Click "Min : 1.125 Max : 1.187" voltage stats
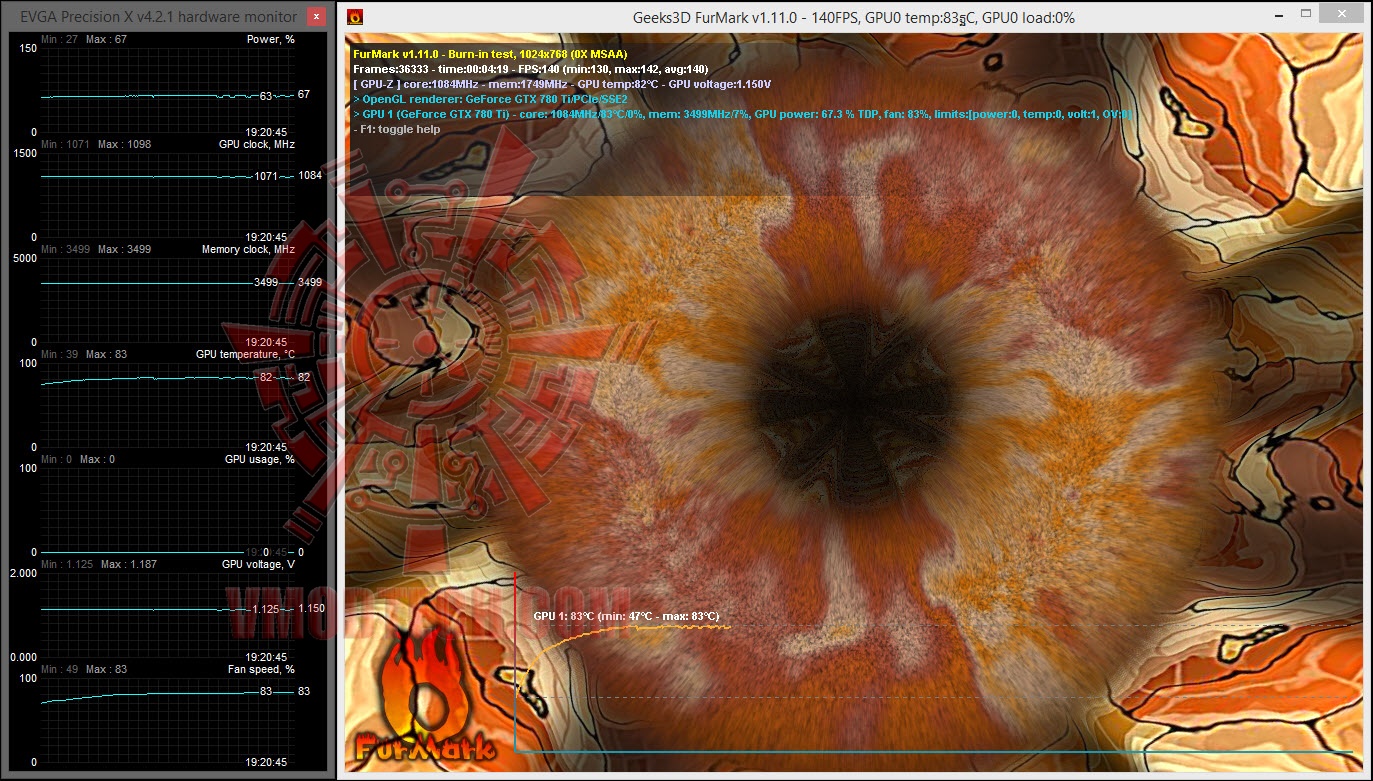1373x781 pixels. [x=99, y=564]
